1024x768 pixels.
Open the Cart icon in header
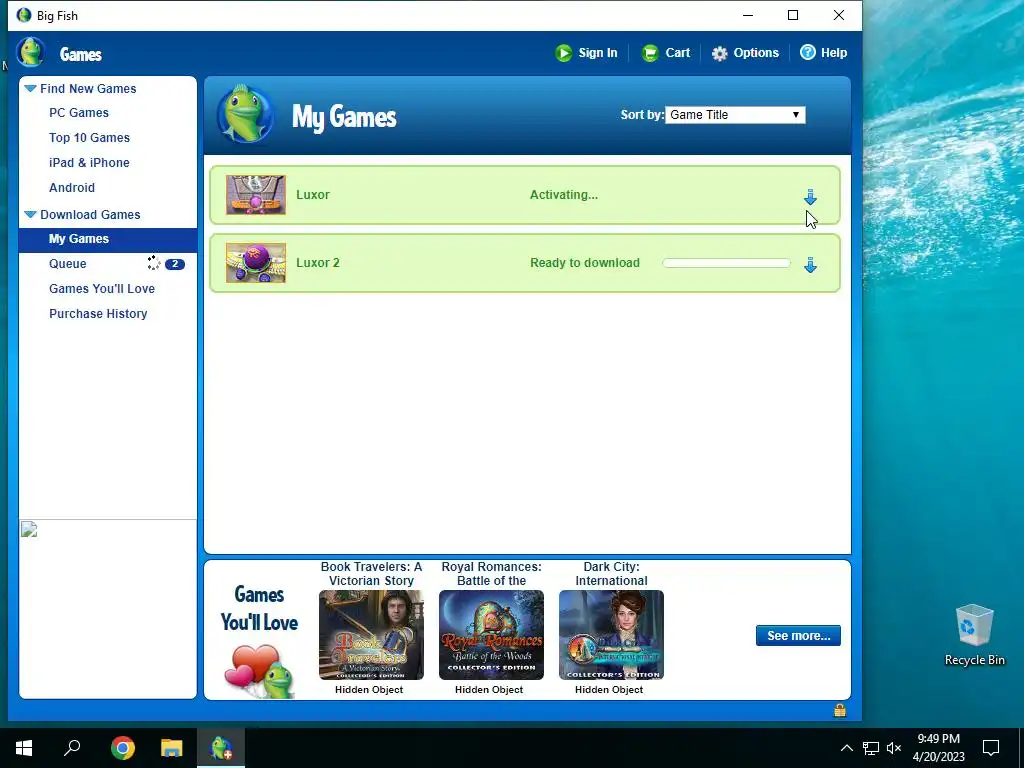[650, 53]
